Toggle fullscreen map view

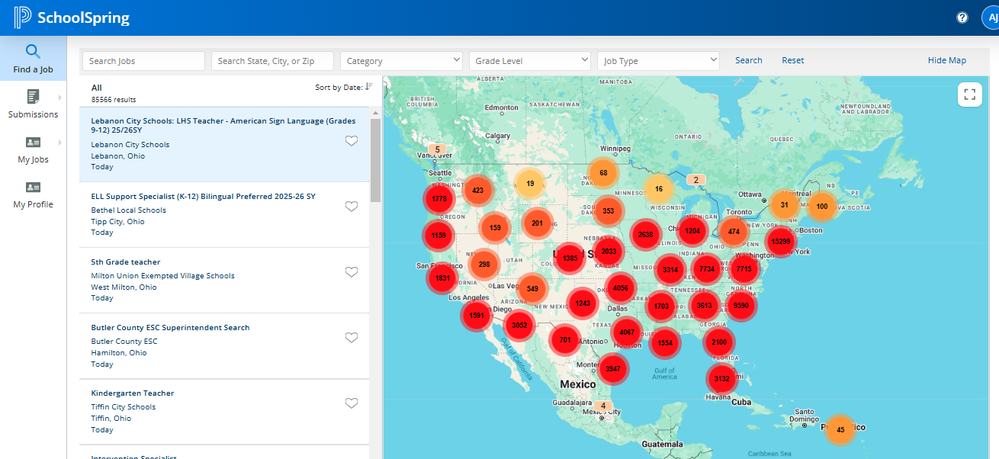coord(968,94)
